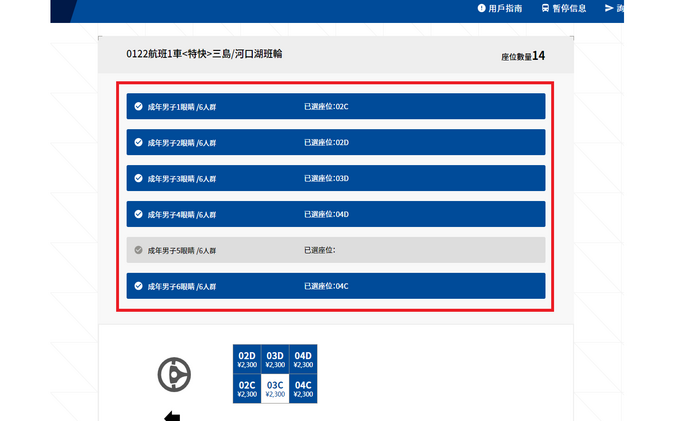Deselect seat 03D on seat map
The width and height of the screenshot is (674, 421).
point(275,360)
